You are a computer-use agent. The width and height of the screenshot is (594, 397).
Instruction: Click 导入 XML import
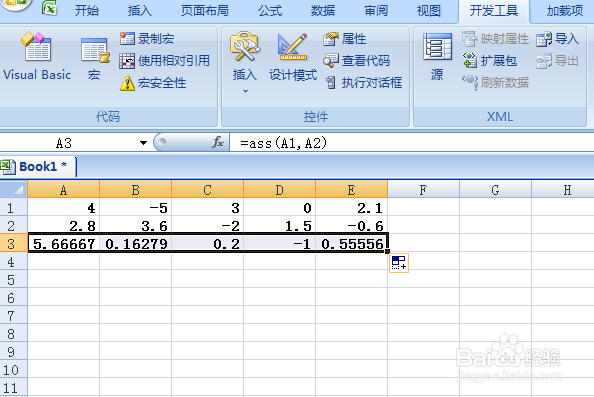(558, 39)
